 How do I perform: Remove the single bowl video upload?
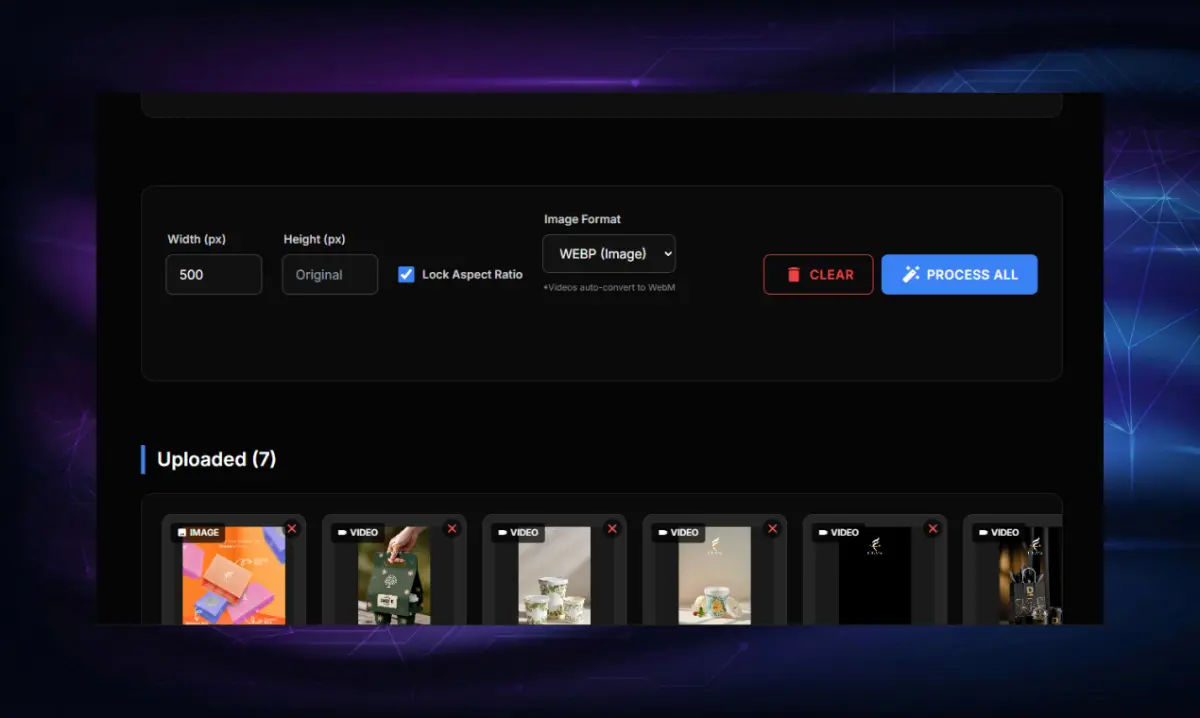click(772, 529)
